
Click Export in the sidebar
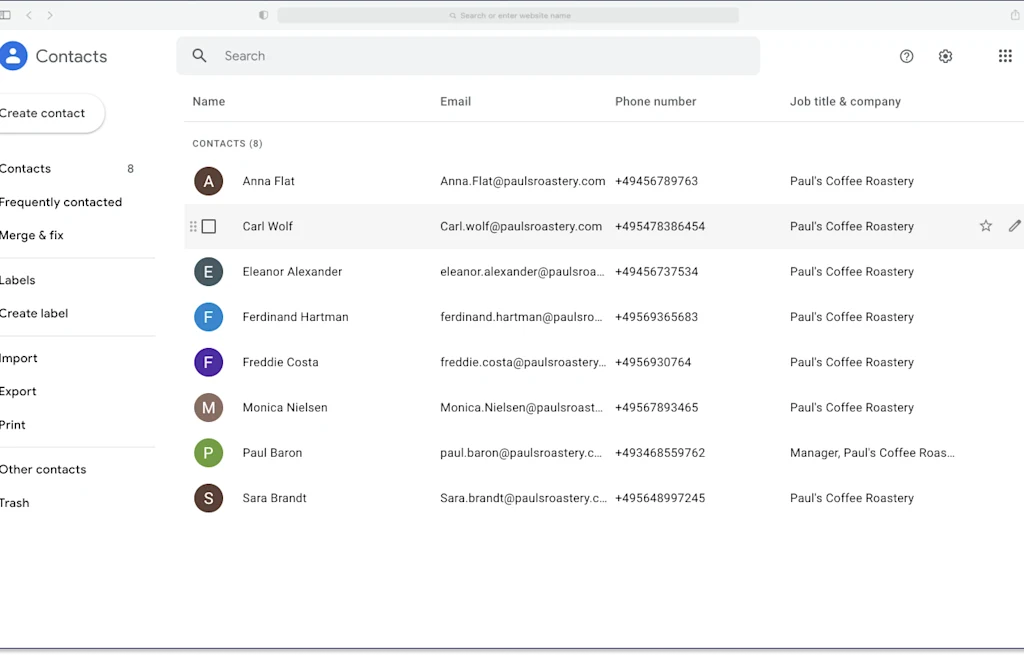tap(18, 391)
